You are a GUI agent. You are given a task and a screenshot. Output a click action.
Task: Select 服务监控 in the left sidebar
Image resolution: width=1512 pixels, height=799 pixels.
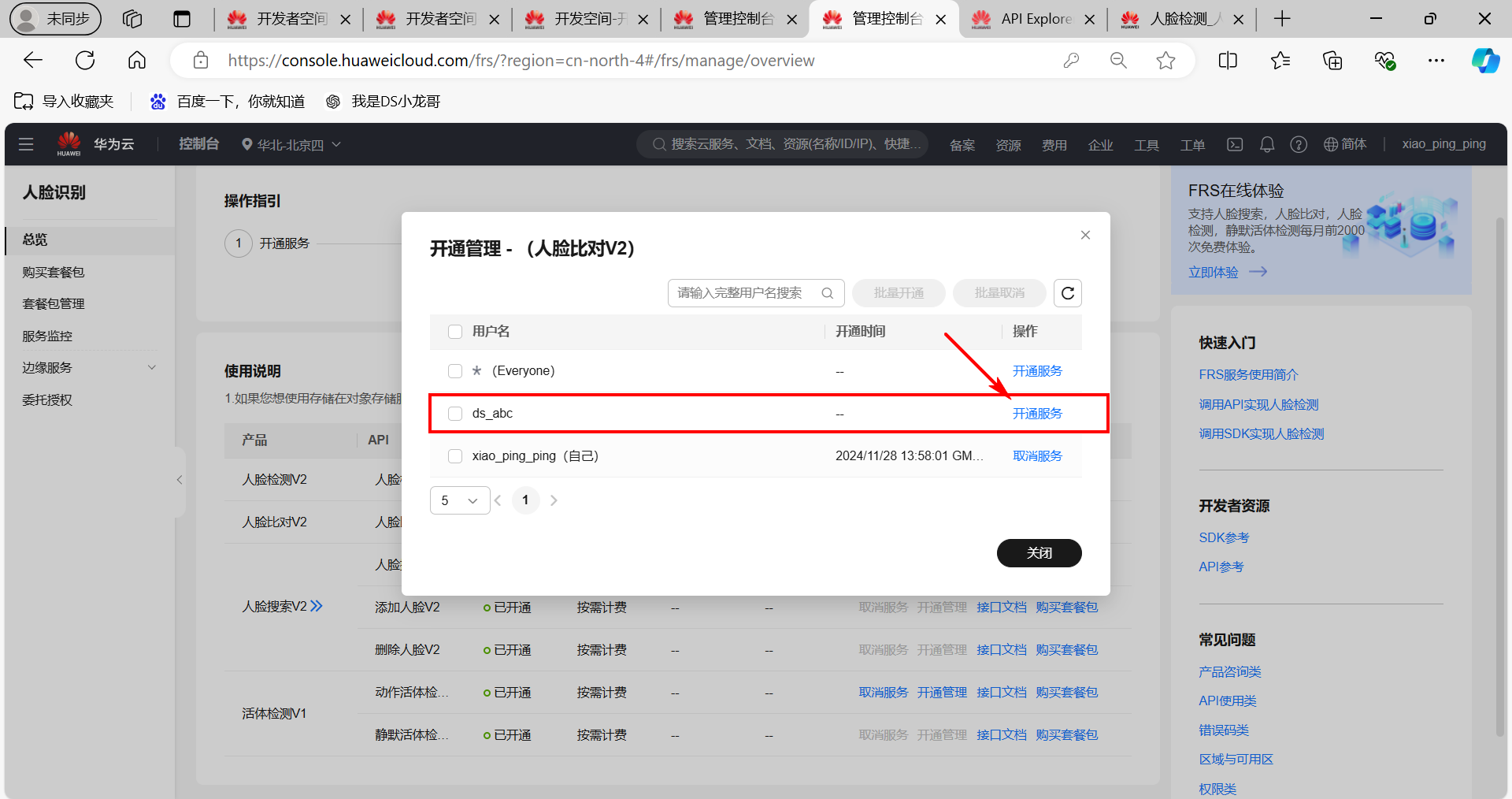tap(47, 336)
